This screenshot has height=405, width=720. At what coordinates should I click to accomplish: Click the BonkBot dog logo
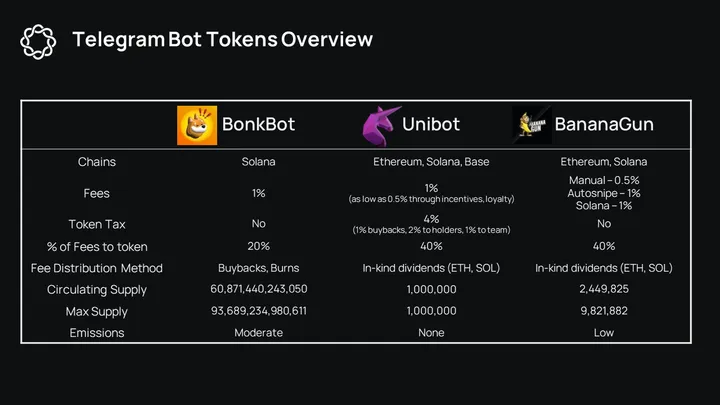[x=197, y=125]
